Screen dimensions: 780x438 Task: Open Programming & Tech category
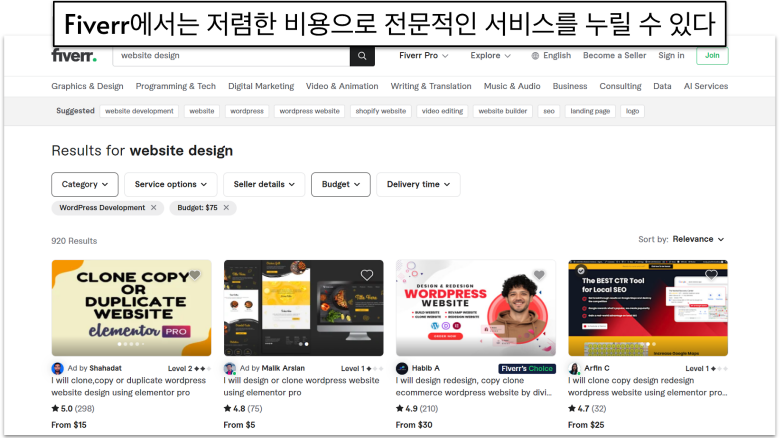pos(175,87)
